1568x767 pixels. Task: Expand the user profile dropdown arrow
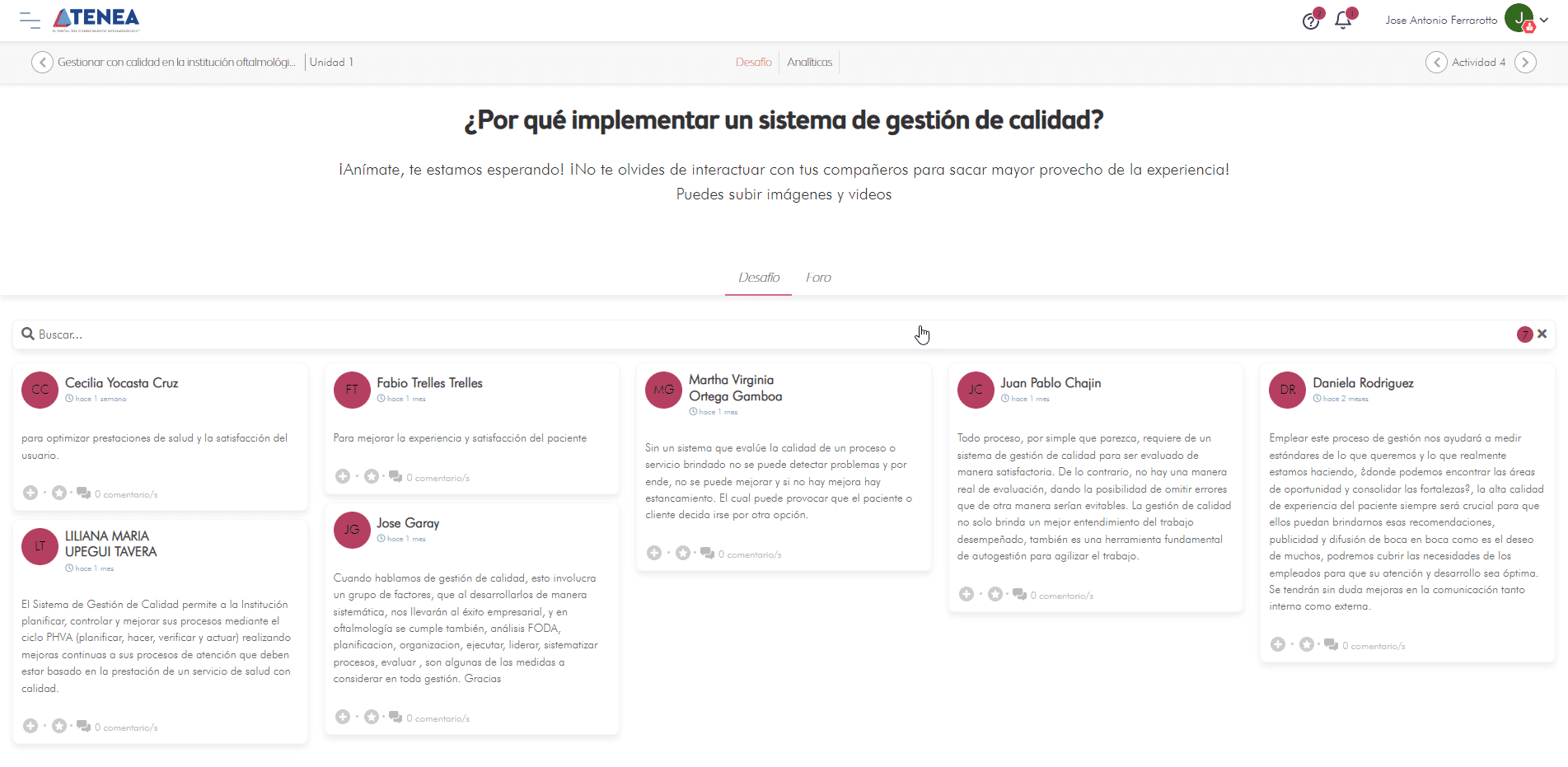click(x=1544, y=21)
